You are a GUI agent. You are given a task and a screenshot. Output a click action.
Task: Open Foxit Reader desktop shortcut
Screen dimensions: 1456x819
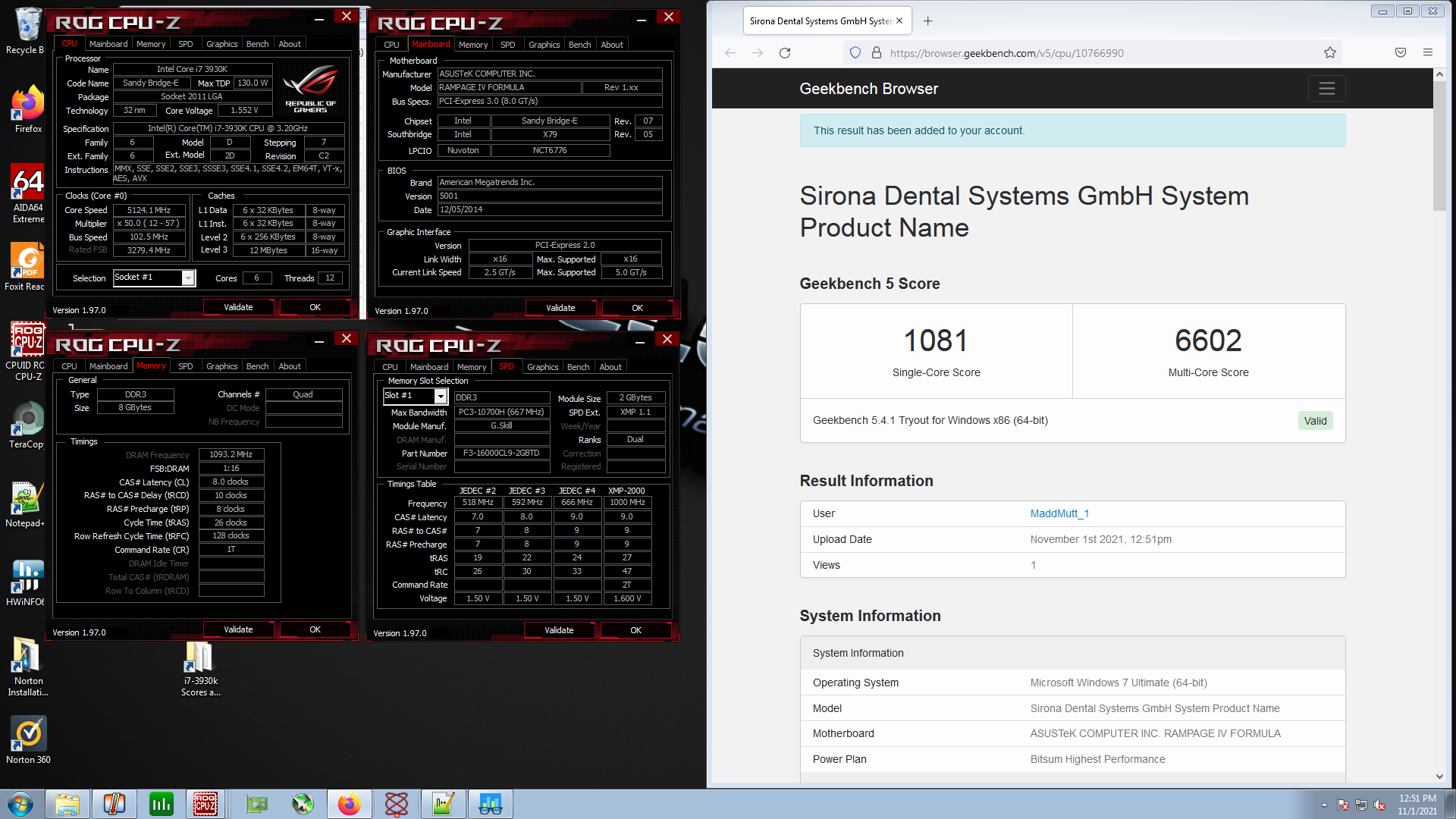click(x=27, y=266)
